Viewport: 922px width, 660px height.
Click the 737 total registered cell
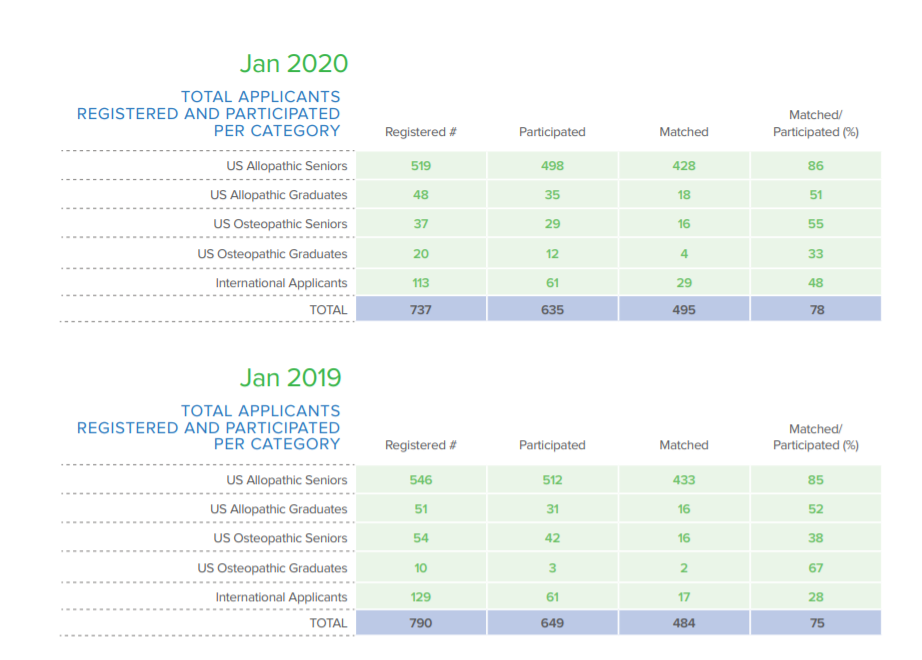pos(421,310)
